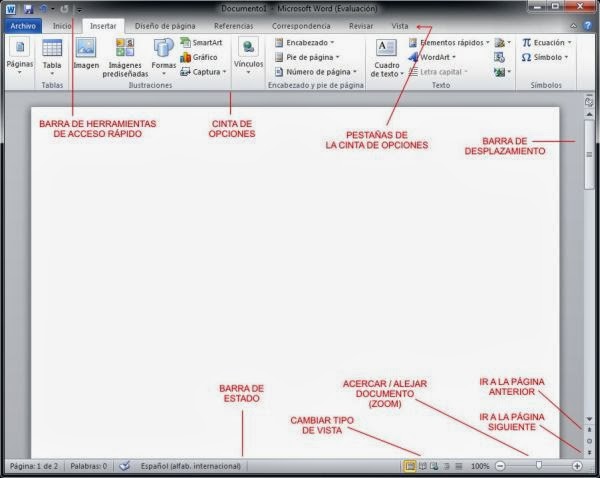
Task: Switch to the Inicio tab
Action: click(x=62, y=26)
